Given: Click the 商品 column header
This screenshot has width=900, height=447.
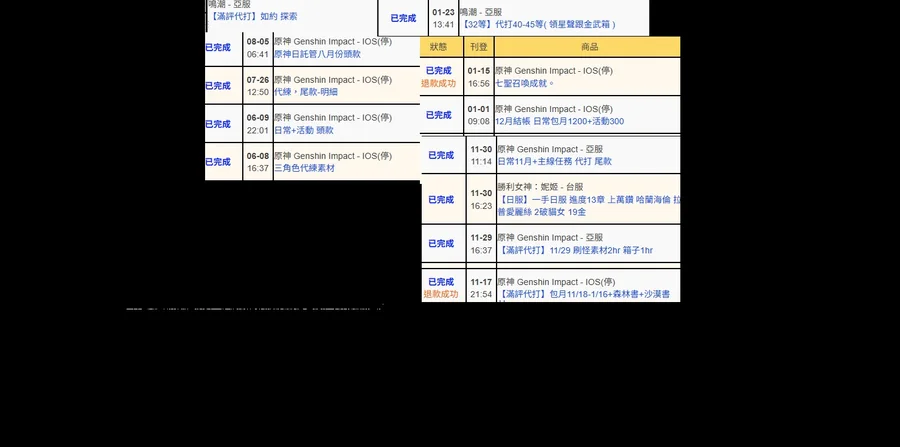Looking at the screenshot, I should pos(590,47).
